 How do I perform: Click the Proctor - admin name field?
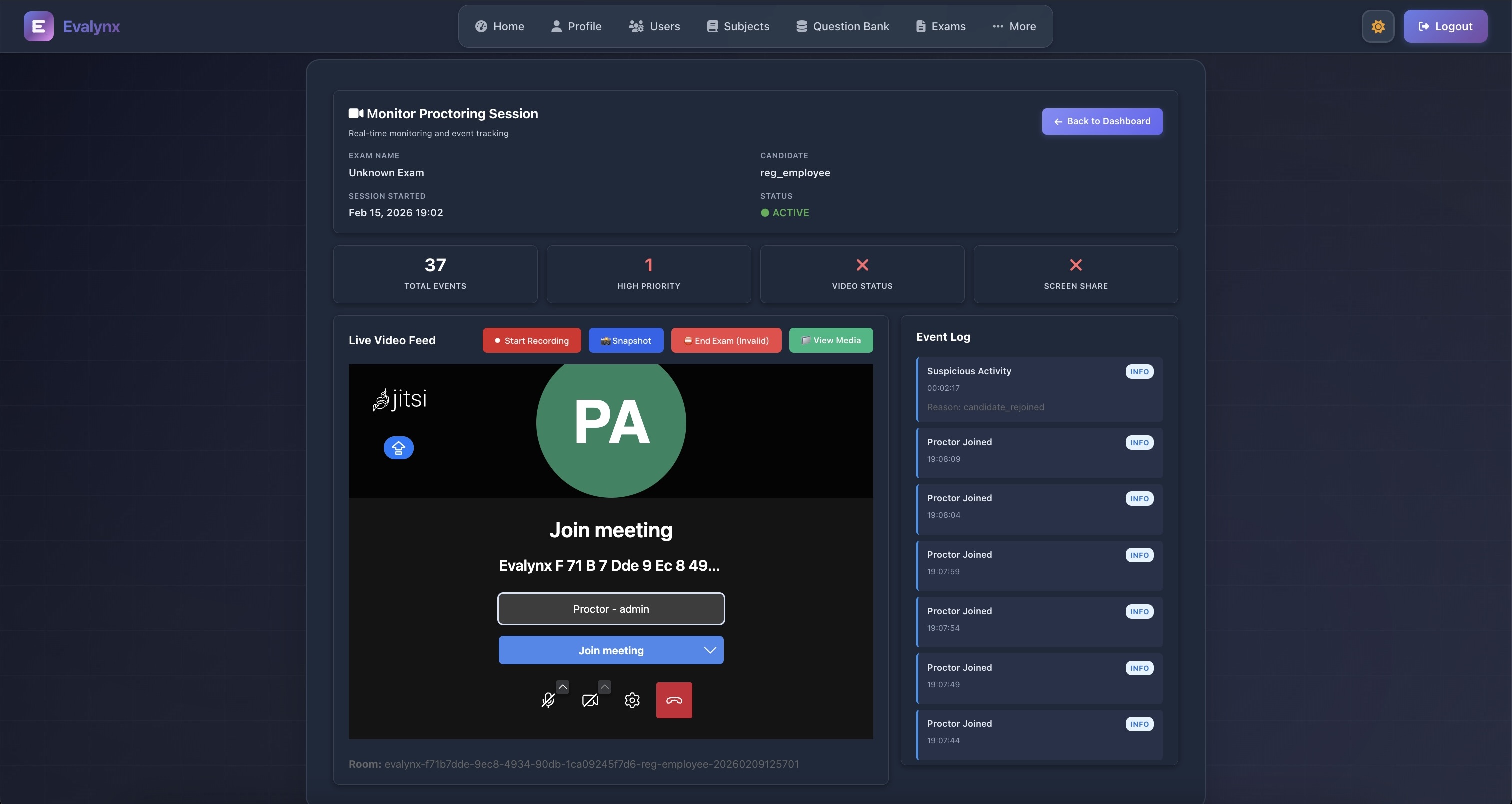(x=611, y=609)
